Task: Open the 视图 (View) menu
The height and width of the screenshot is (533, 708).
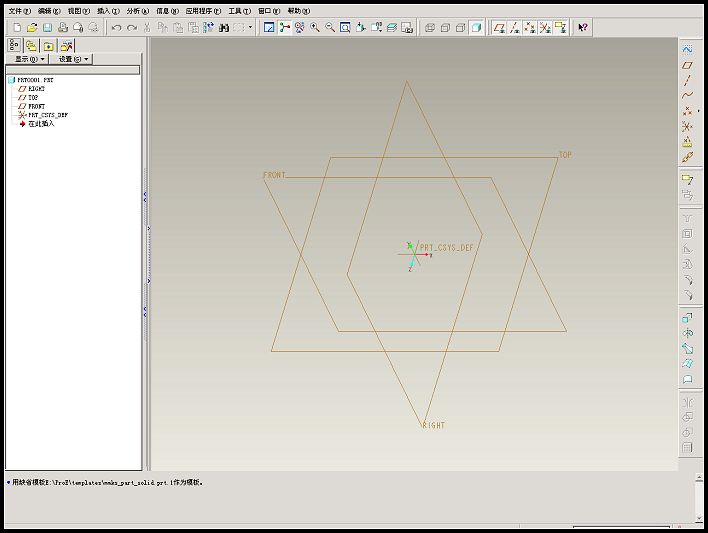Action: pyautogui.click(x=79, y=11)
